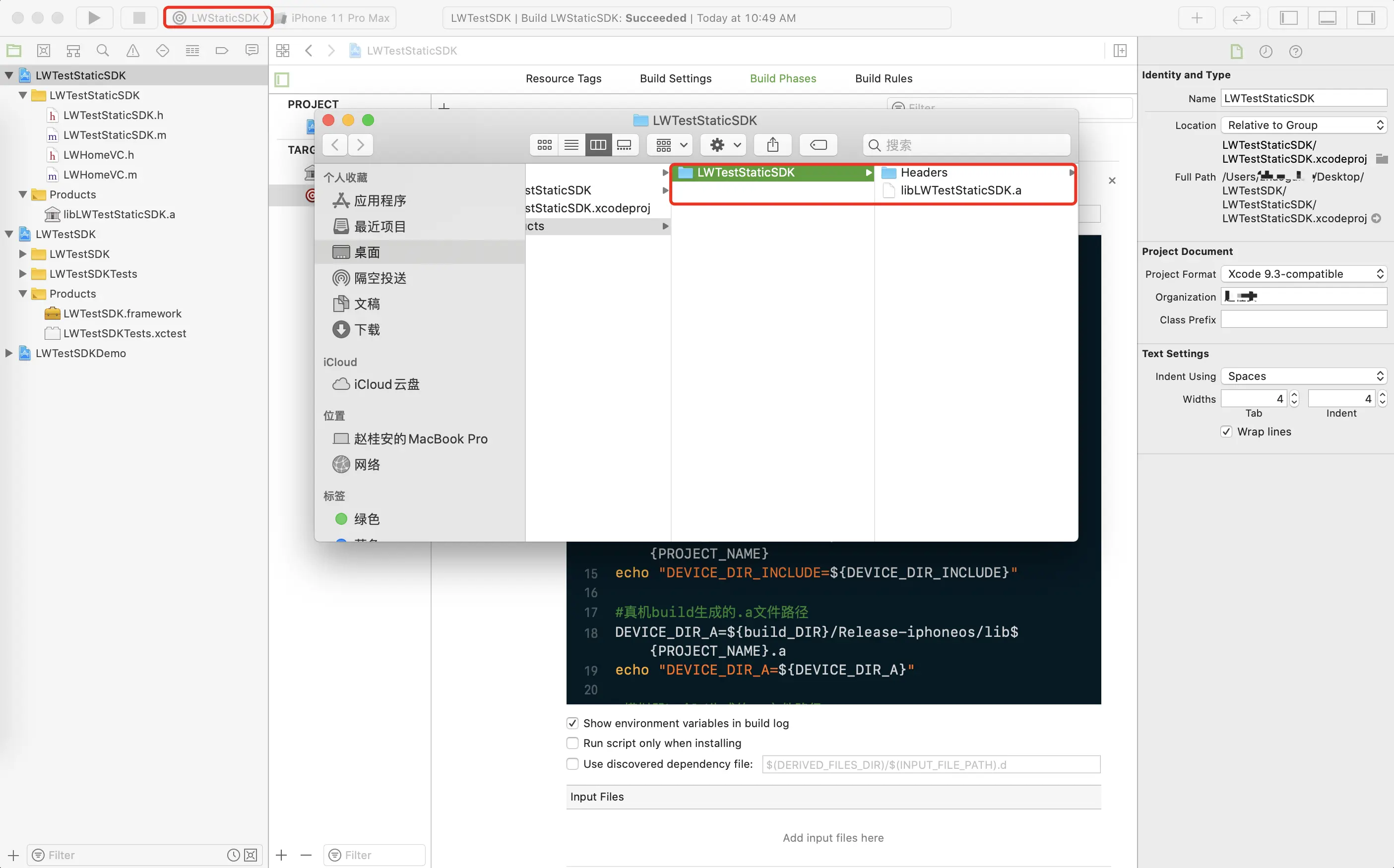The width and height of the screenshot is (1394, 868).
Task: Open the Location Relative to Group dropdown
Action: tap(1304, 124)
